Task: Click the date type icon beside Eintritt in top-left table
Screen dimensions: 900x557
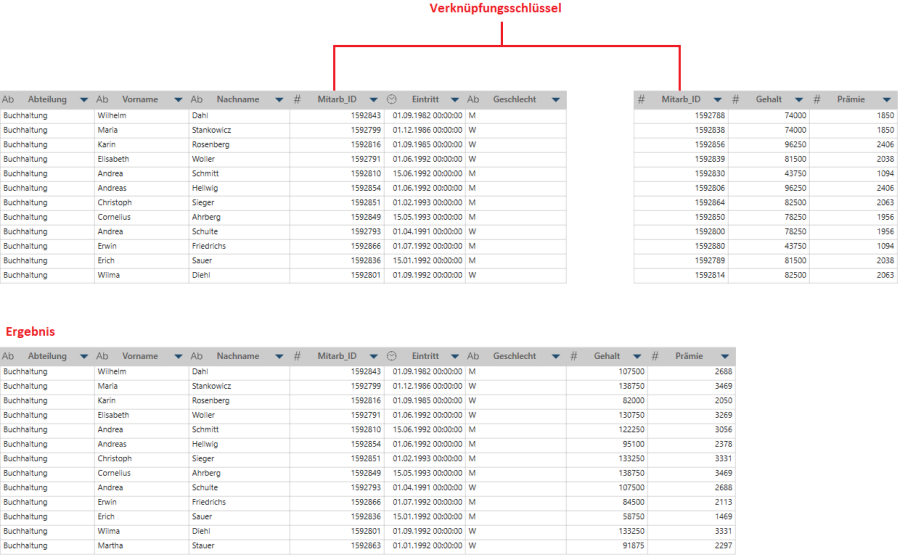Action: [392, 100]
